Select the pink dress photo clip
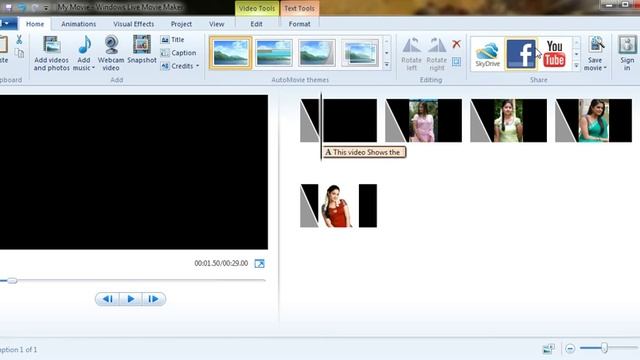 pyautogui.click(x=423, y=120)
